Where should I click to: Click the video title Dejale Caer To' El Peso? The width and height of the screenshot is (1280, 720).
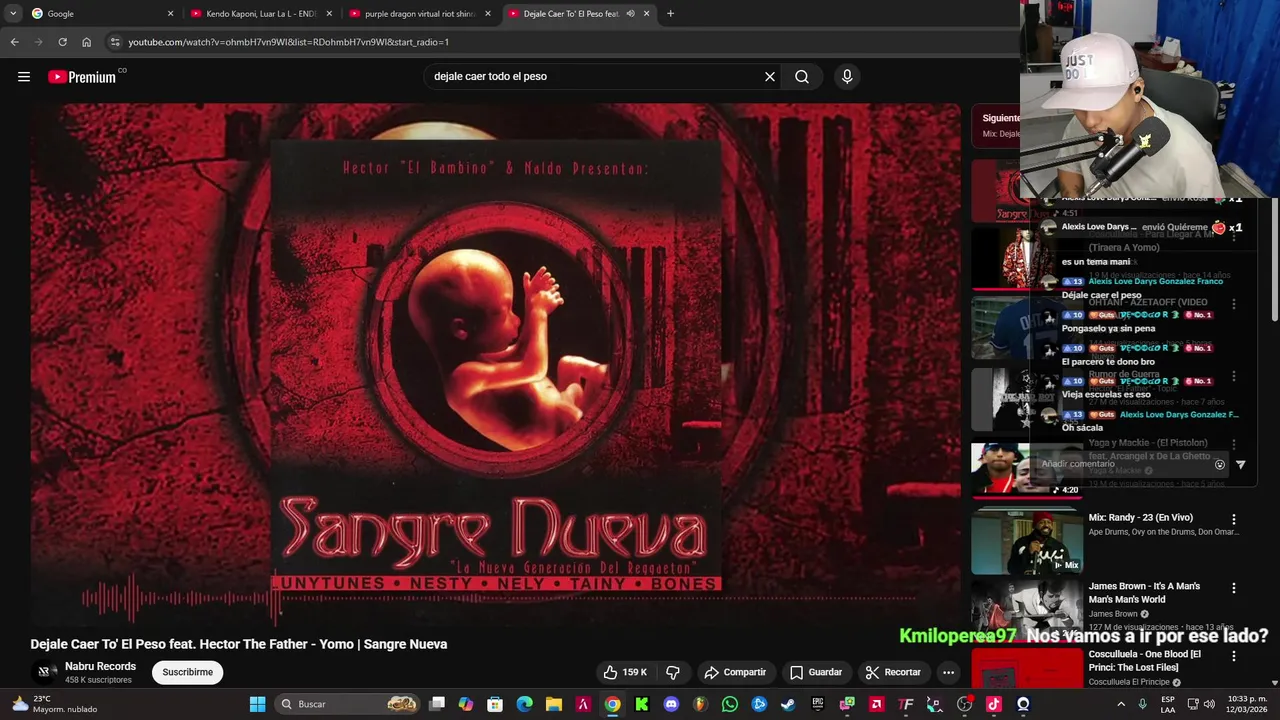click(x=239, y=644)
